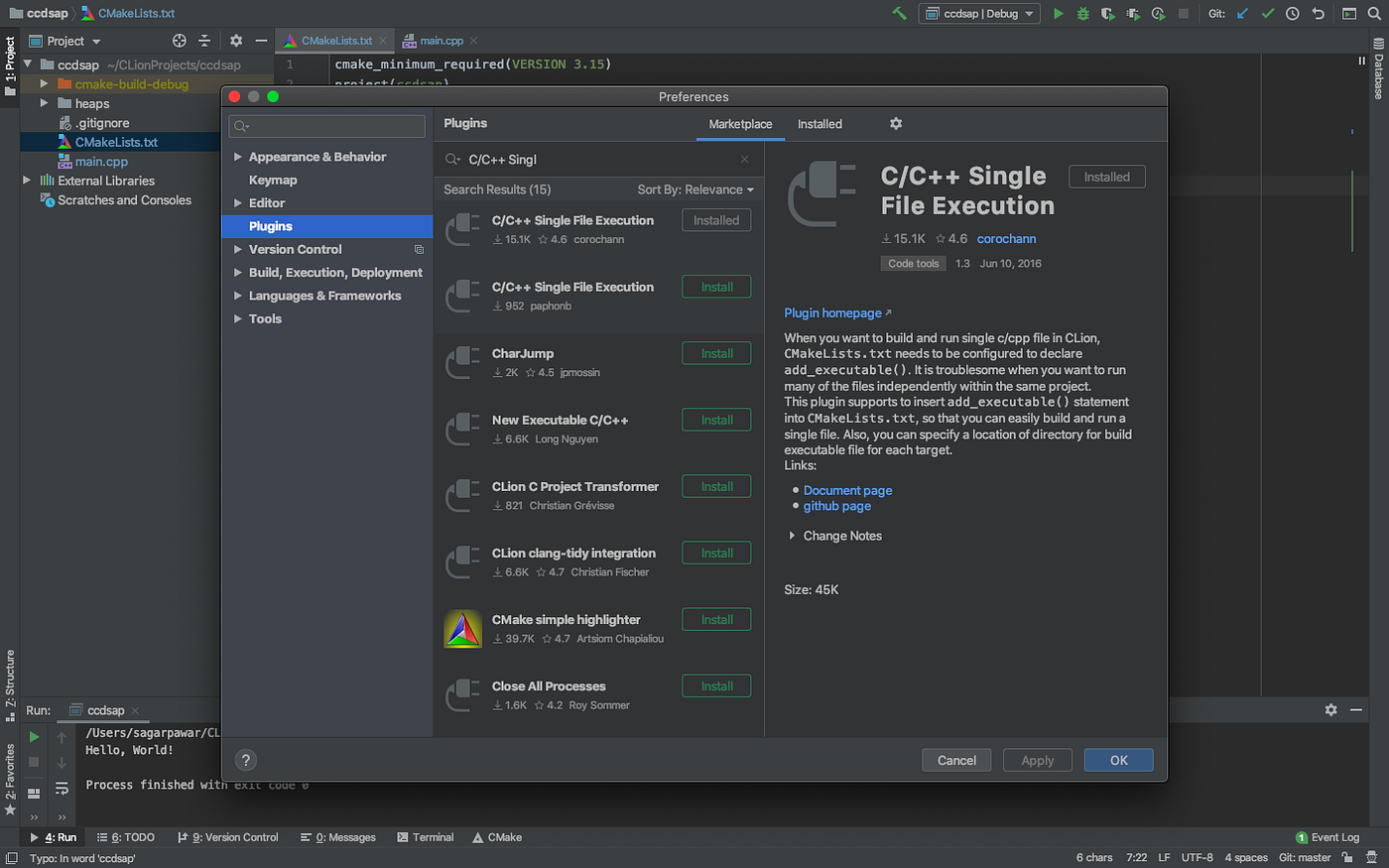The width and height of the screenshot is (1389, 868).
Task: Toggle soft-wrap icon in Run console
Action: (62, 788)
